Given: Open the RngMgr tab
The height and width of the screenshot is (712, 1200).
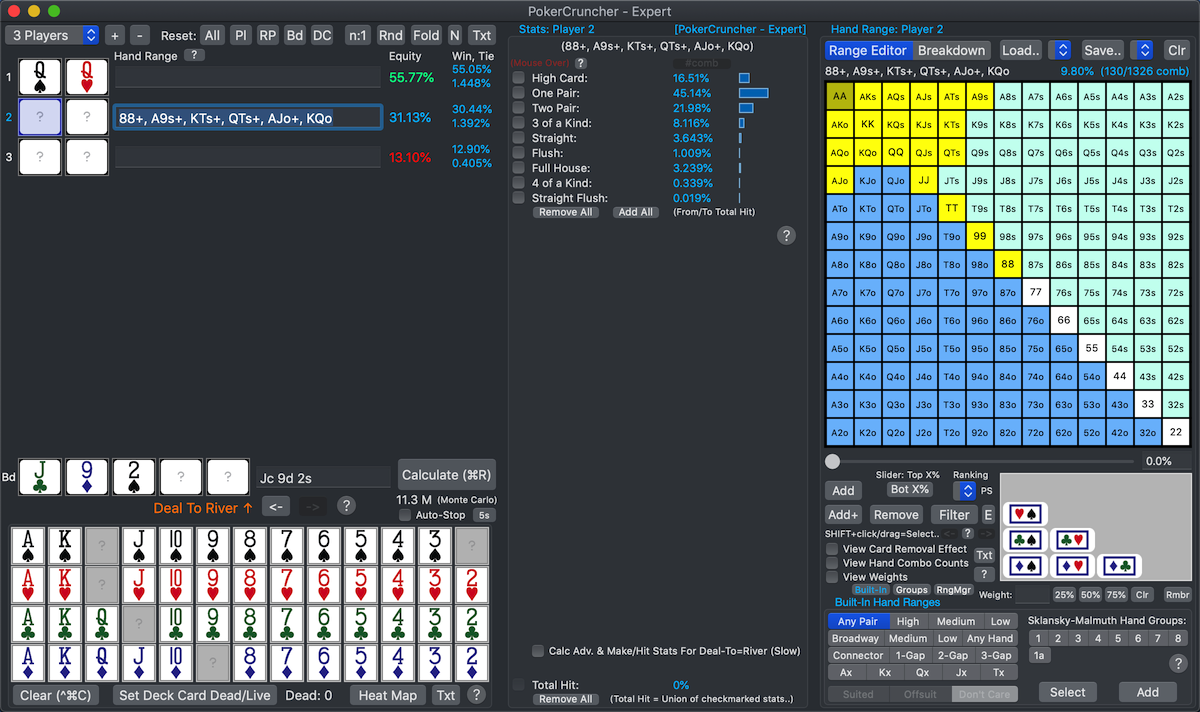Looking at the screenshot, I should click(954, 590).
